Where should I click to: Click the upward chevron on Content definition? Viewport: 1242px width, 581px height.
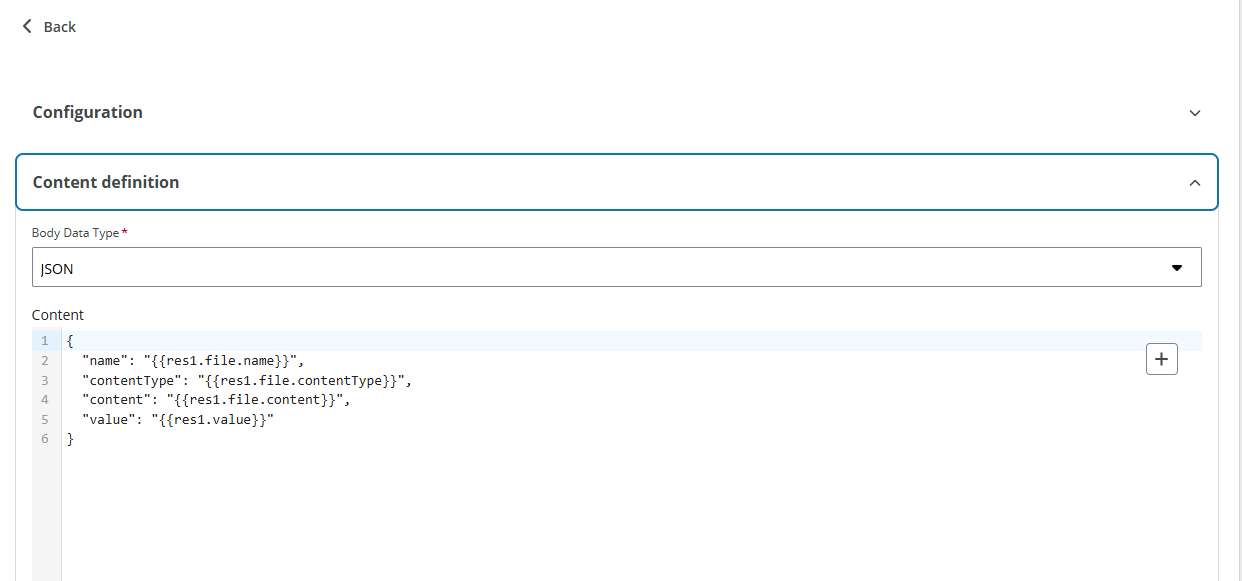1194,181
